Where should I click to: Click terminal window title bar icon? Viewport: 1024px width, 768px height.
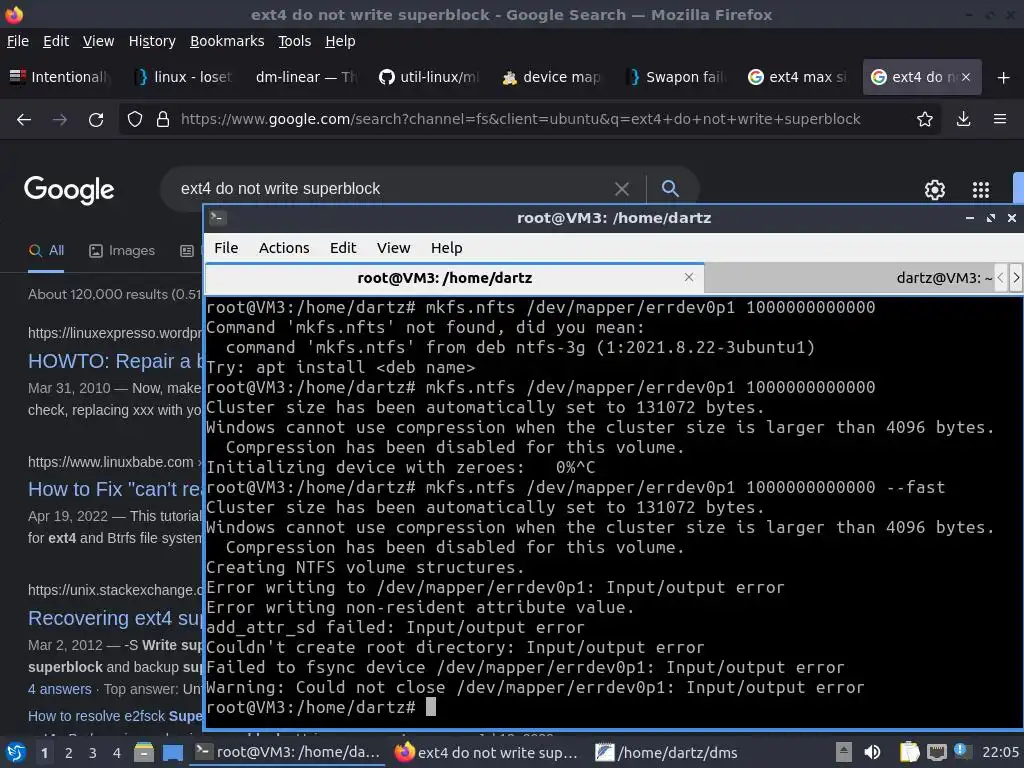coord(217,217)
